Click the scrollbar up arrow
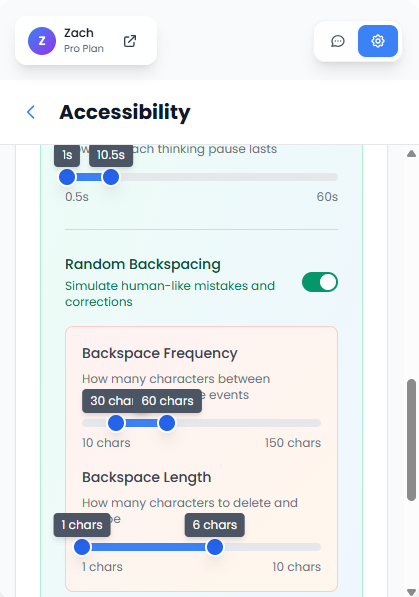This screenshot has width=419, height=597. point(411,154)
